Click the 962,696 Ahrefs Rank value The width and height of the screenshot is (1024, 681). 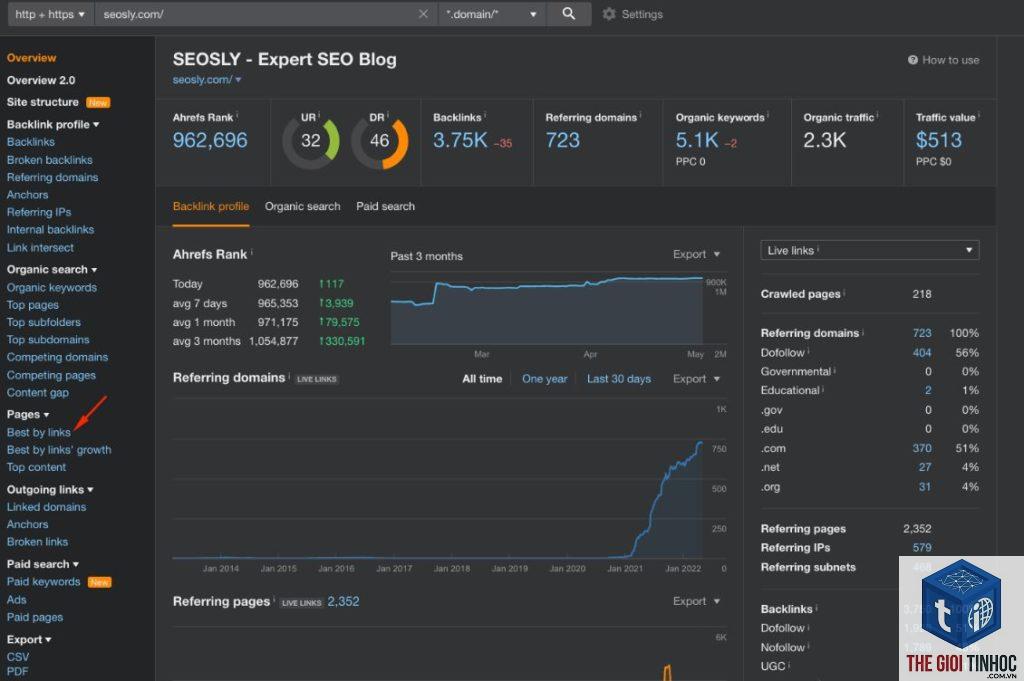(210, 140)
